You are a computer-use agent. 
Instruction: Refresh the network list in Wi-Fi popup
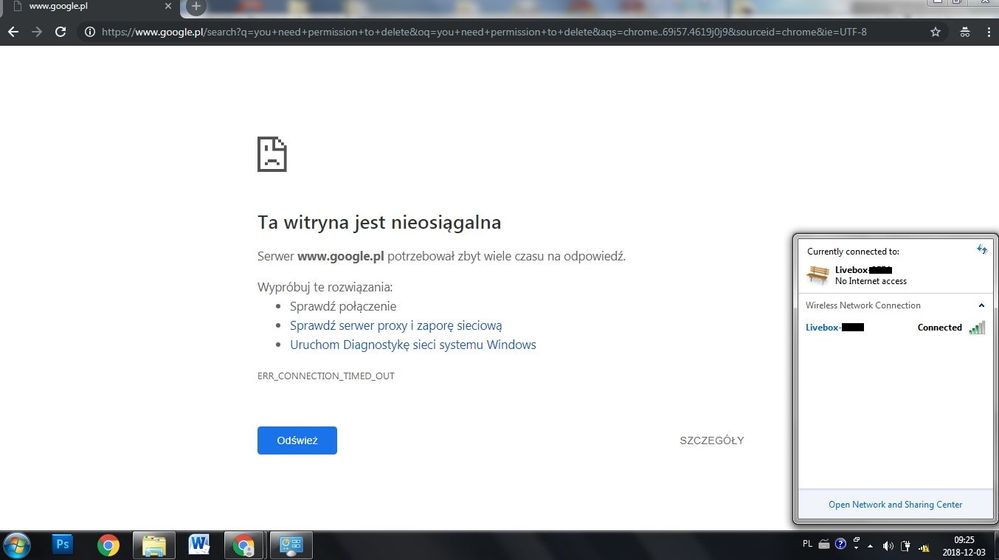click(x=981, y=249)
